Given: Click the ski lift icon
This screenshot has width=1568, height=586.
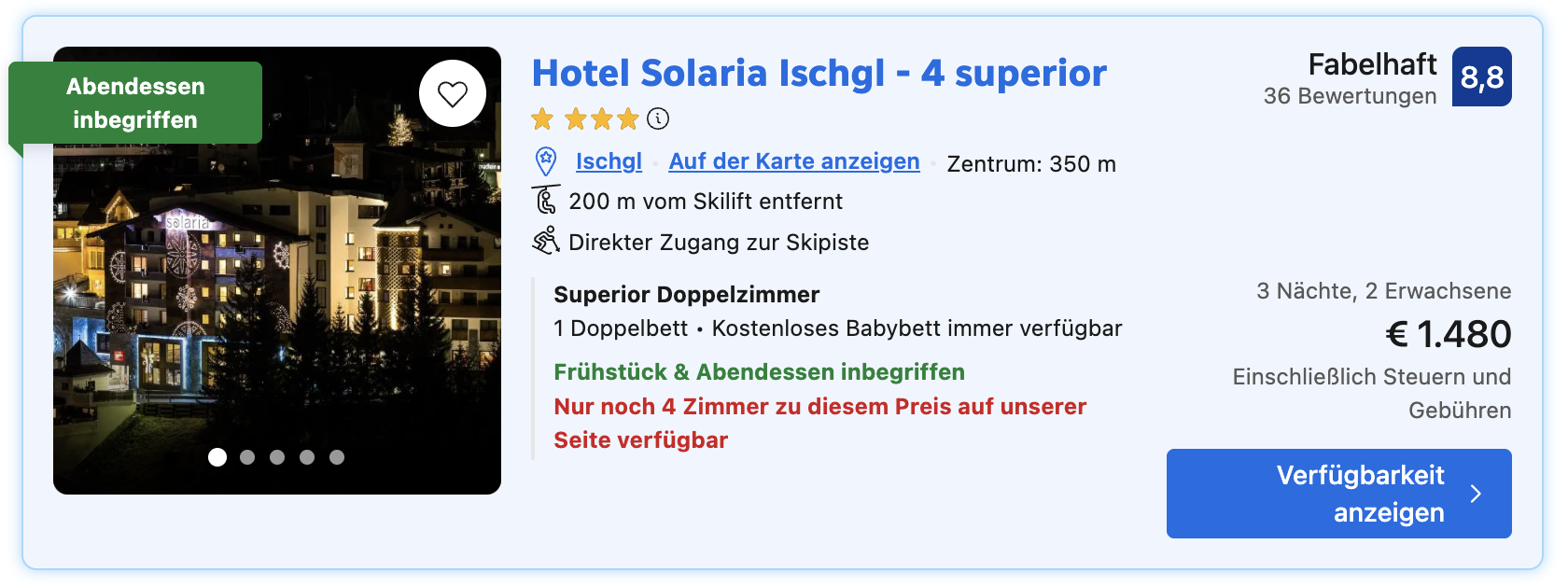Looking at the screenshot, I should click(546, 201).
